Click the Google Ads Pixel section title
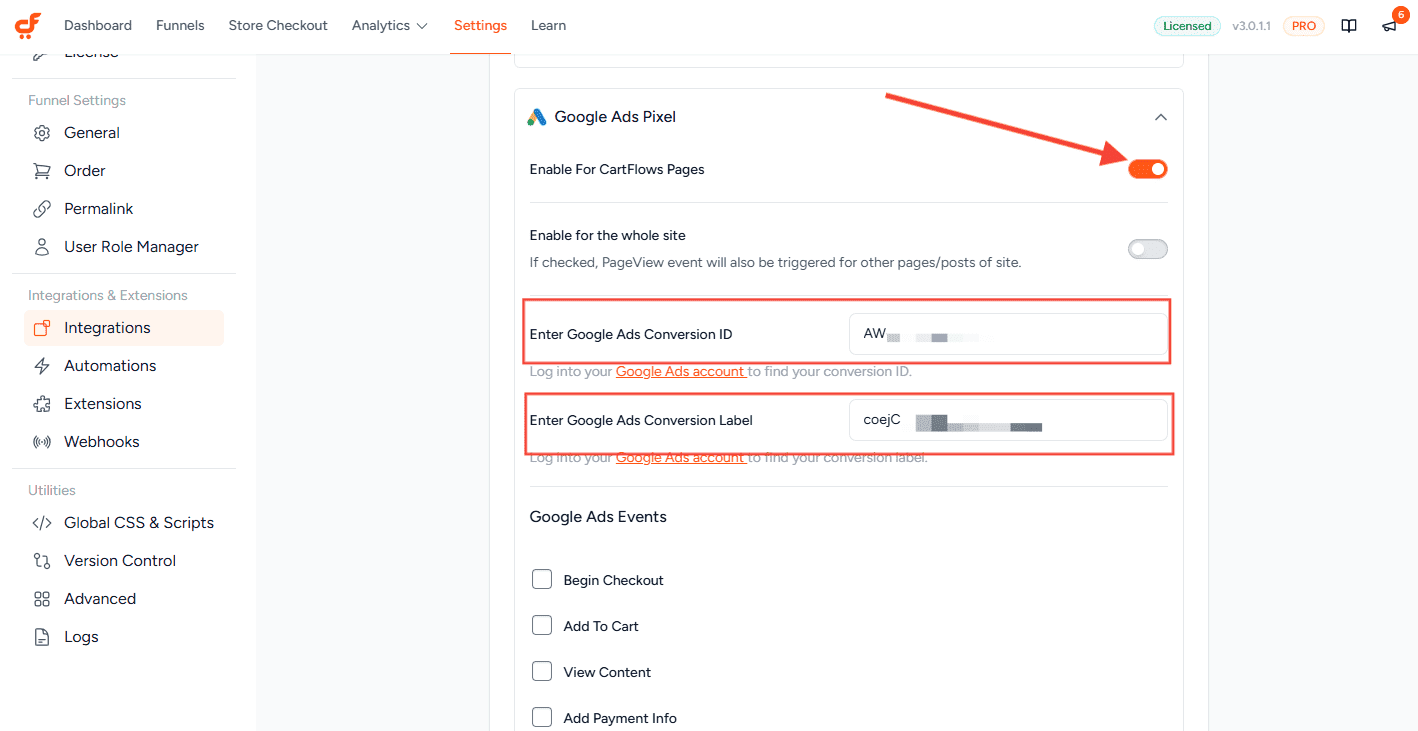This screenshot has width=1418, height=731. point(615,117)
